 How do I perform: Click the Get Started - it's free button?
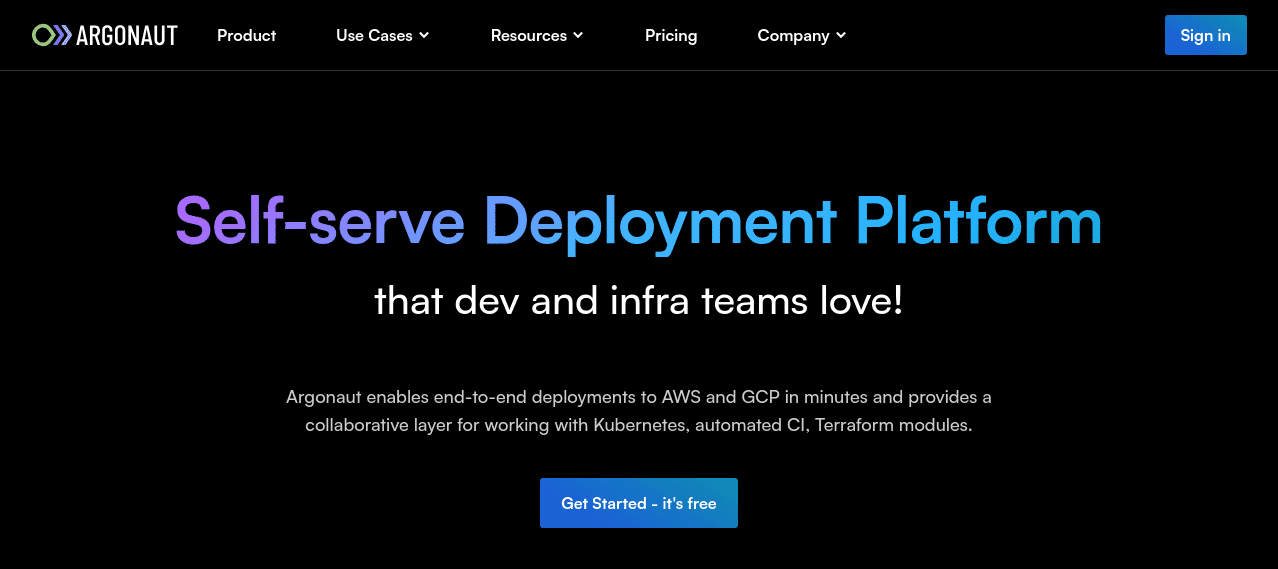pos(638,503)
